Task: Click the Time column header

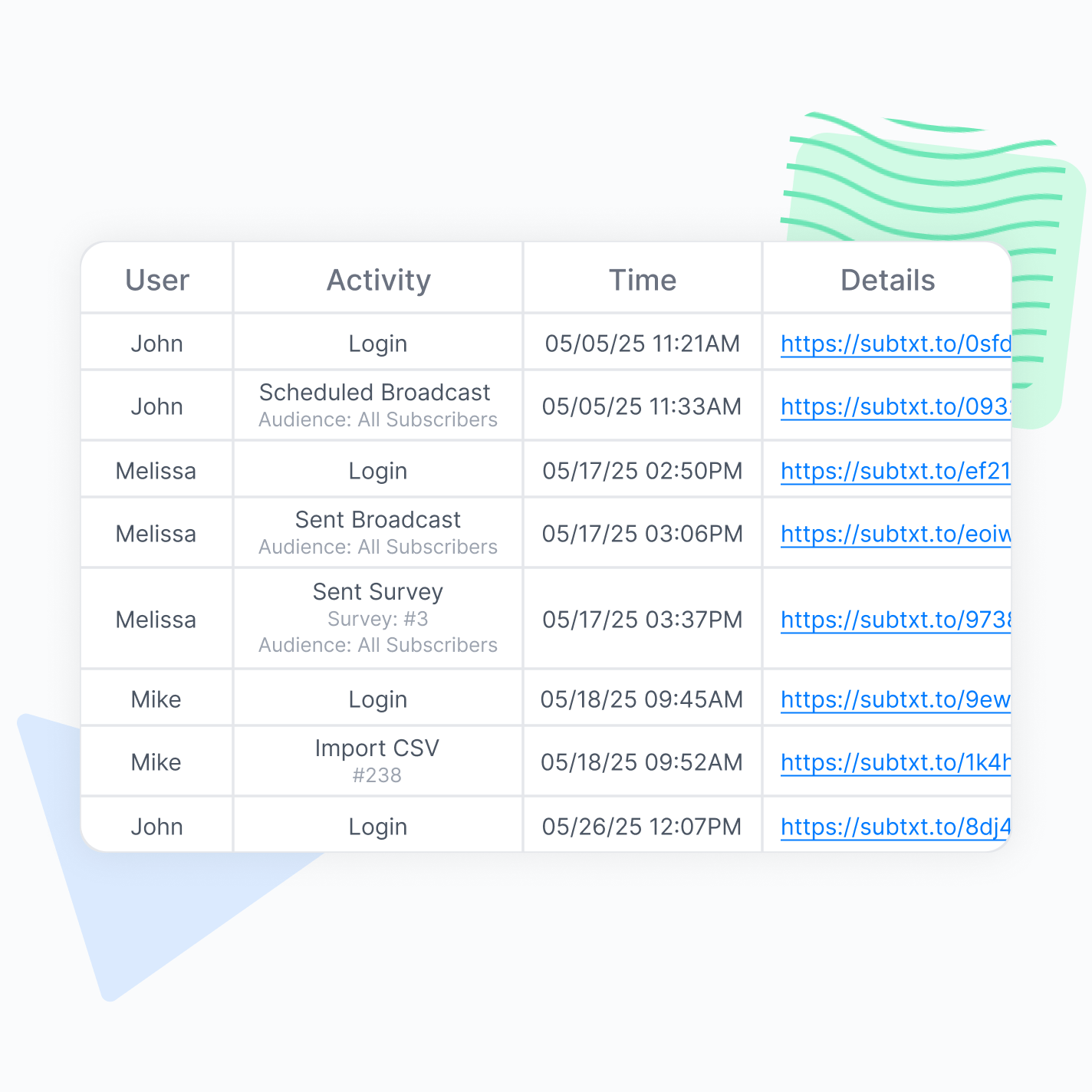Action: (643, 281)
